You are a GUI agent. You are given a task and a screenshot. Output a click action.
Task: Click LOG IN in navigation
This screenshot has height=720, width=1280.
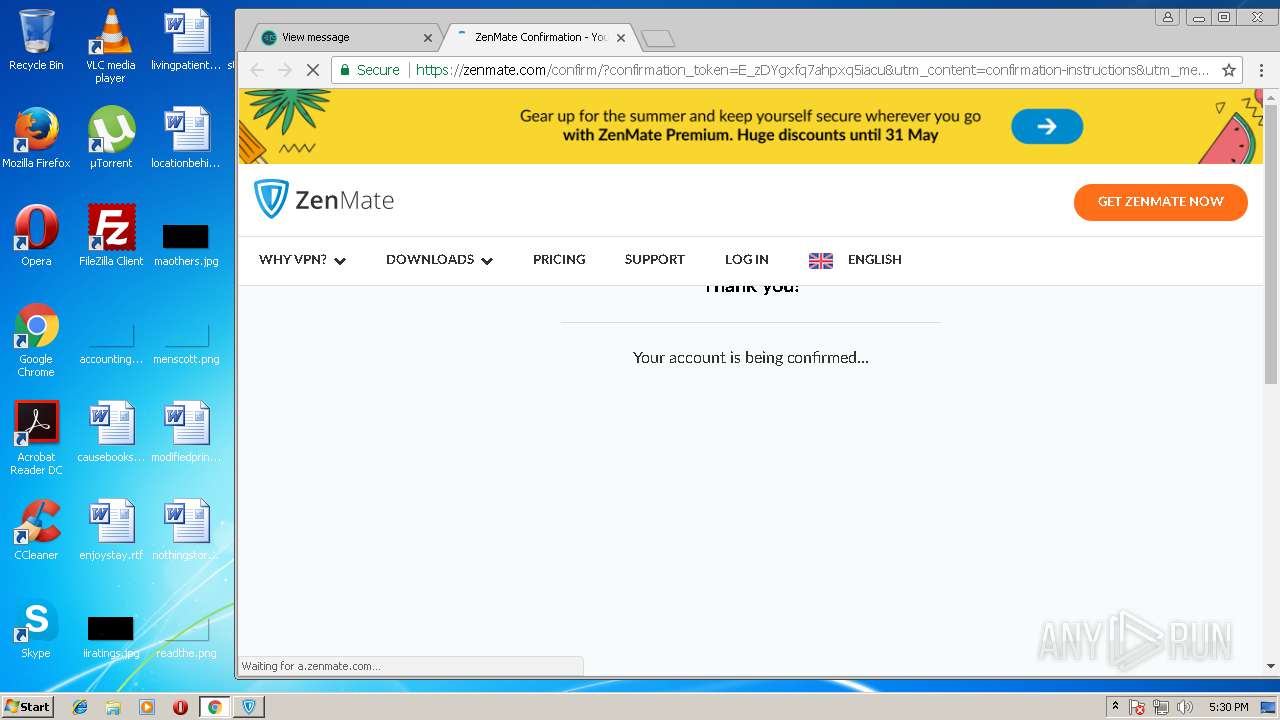(x=747, y=260)
